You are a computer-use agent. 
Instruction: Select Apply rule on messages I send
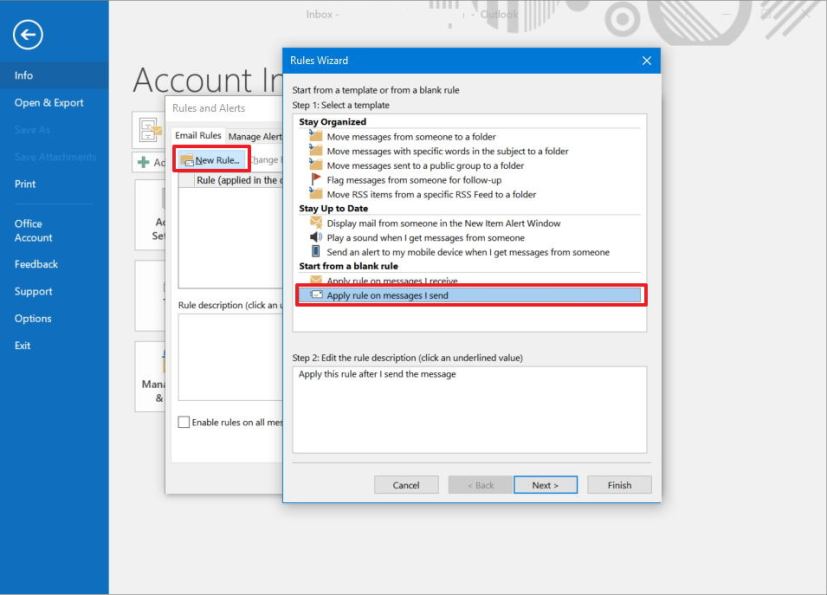tap(470, 295)
